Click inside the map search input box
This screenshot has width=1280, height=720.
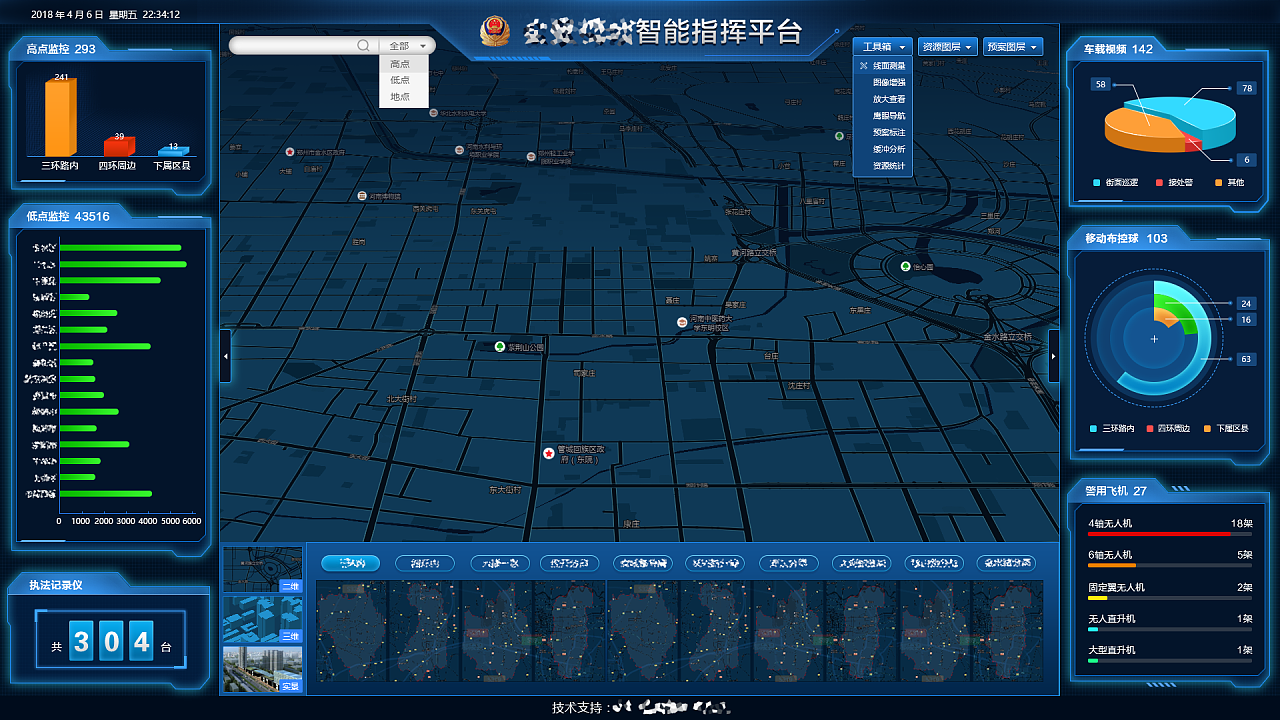293,46
